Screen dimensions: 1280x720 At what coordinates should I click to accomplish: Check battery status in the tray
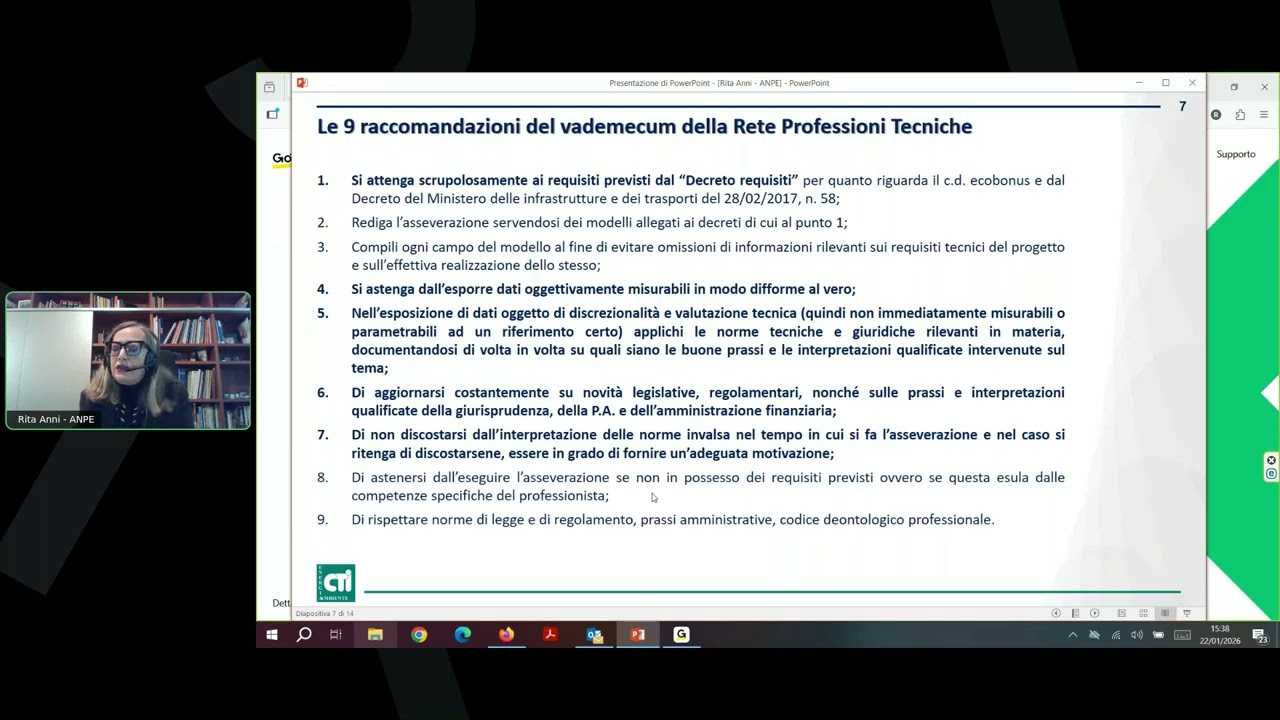(1158, 635)
